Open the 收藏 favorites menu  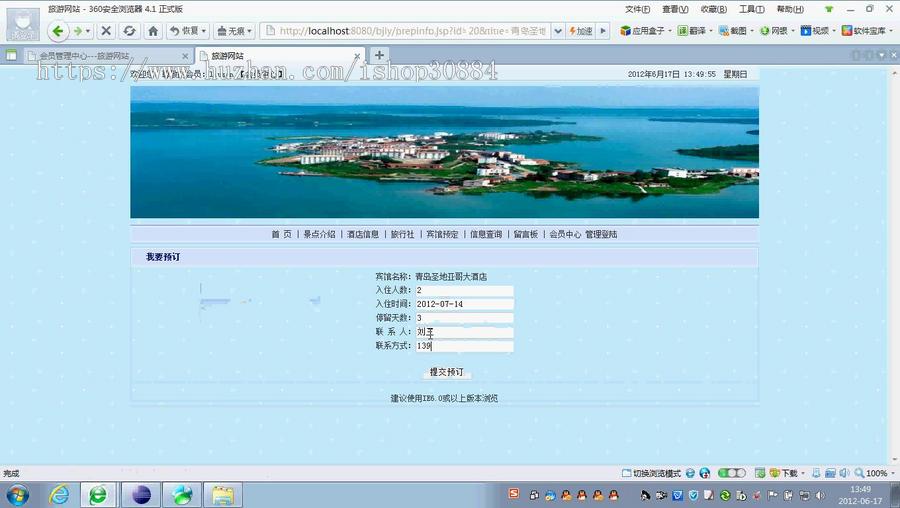713,9
